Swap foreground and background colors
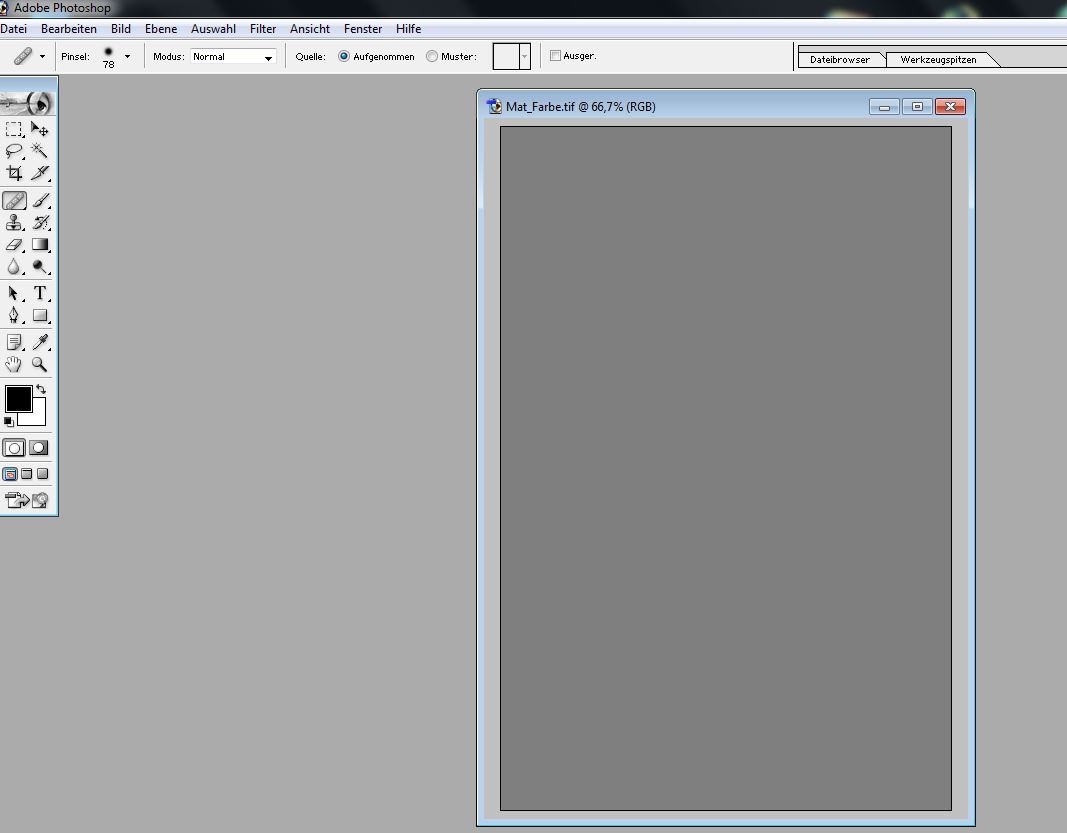This screenshot has width=1067, height=833. [x=41, y=389]
